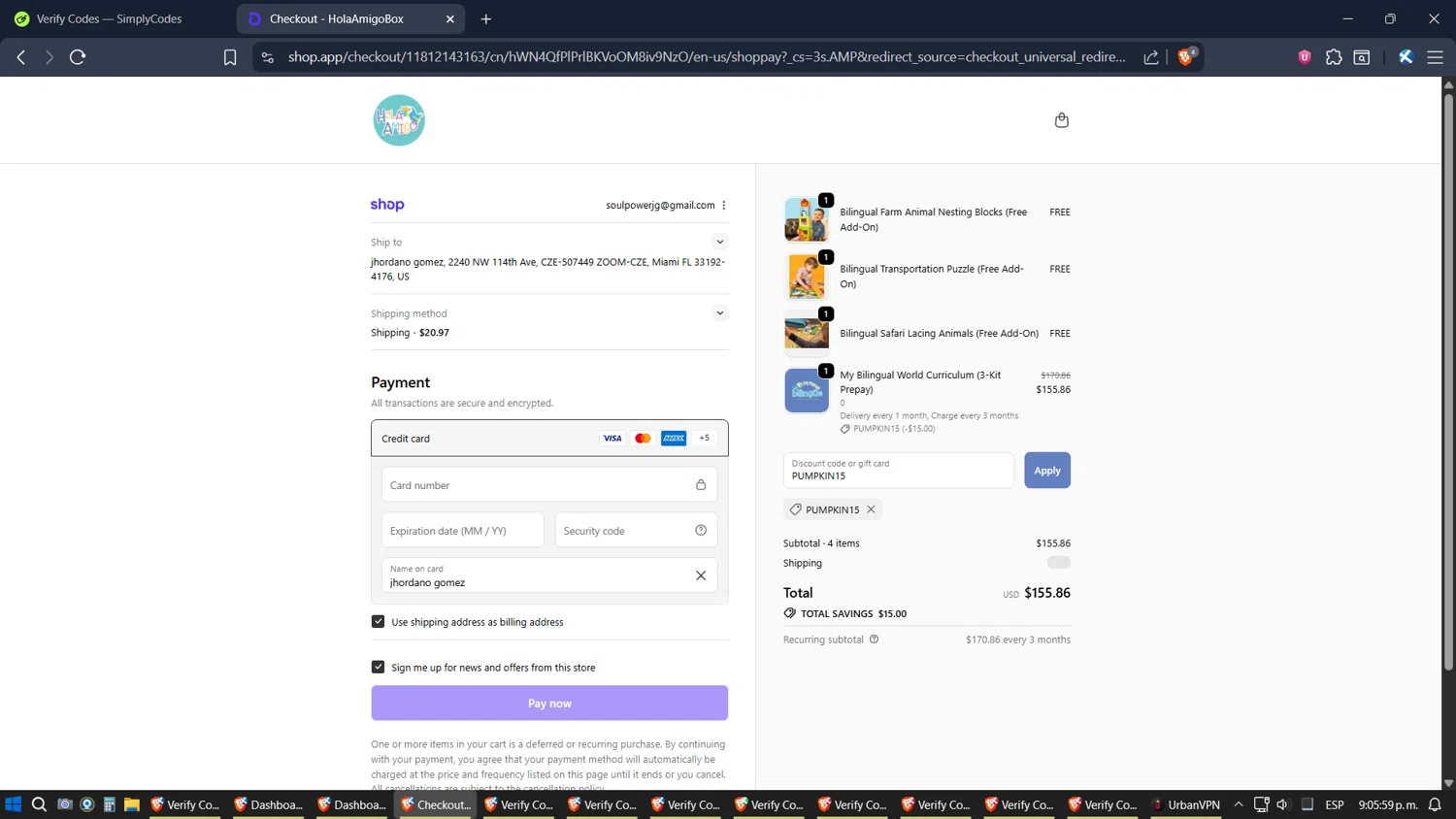Screen dimensions: 1456x819
Task: Open UrbanVPN from taskbar
Action: [1186, 804]
